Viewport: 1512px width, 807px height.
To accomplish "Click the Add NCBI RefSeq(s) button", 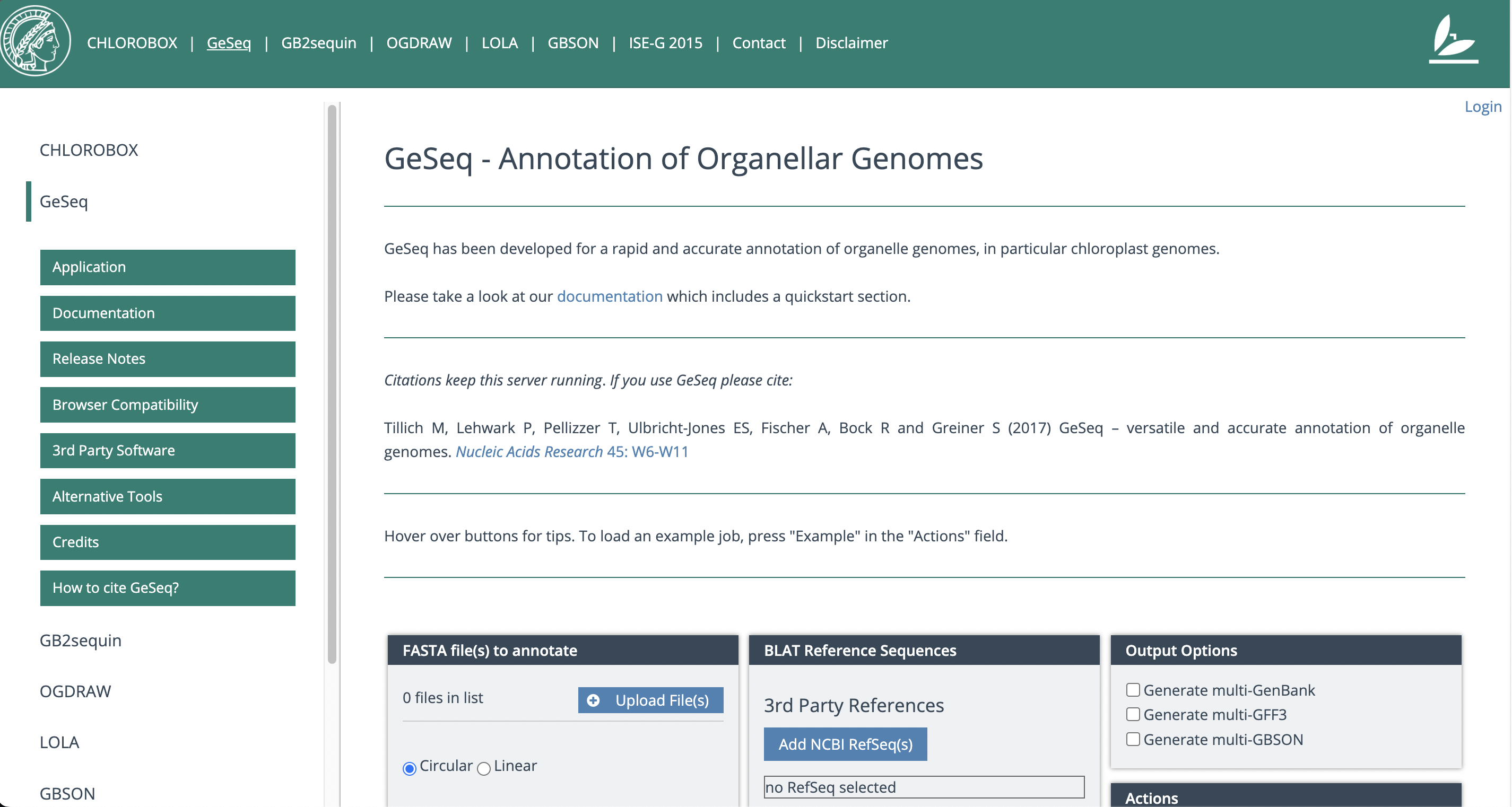I will 845,744.
